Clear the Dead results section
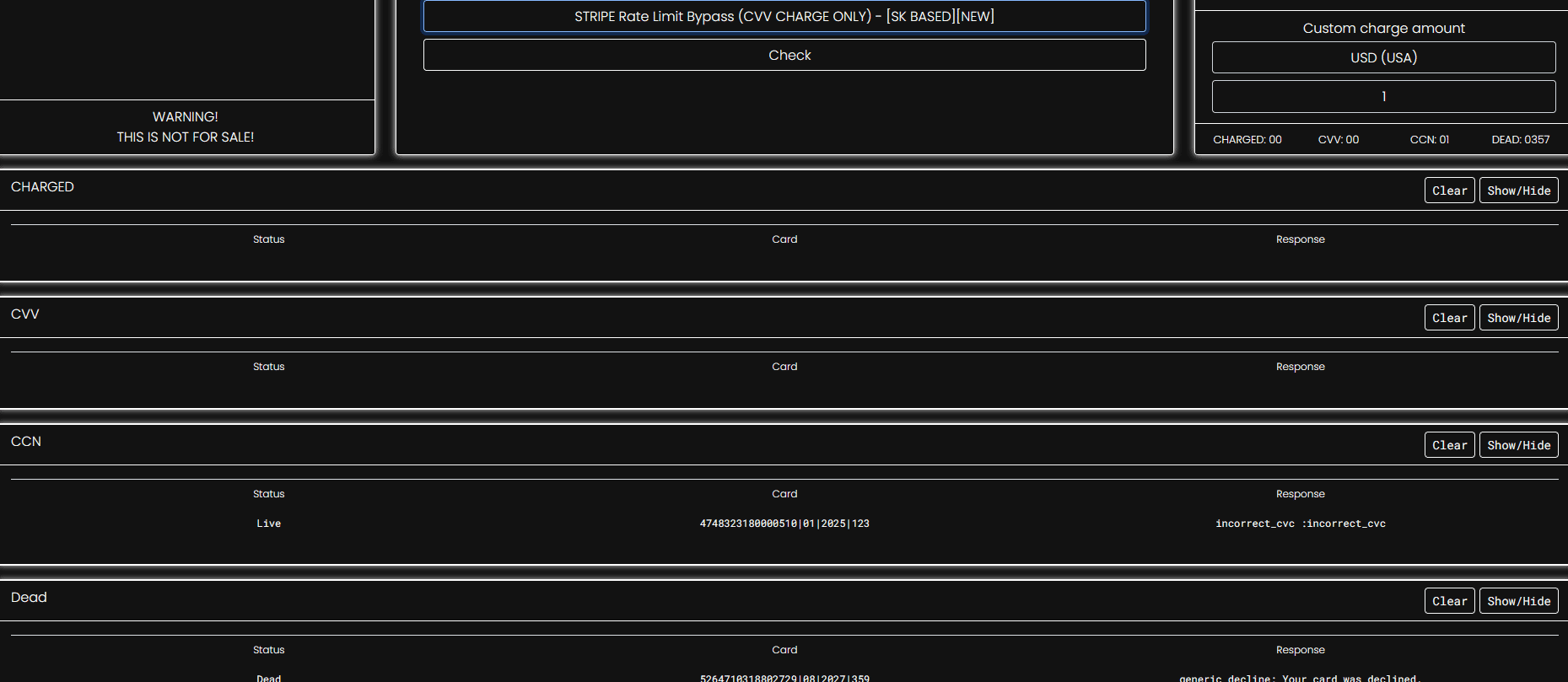 [1449, 601]
